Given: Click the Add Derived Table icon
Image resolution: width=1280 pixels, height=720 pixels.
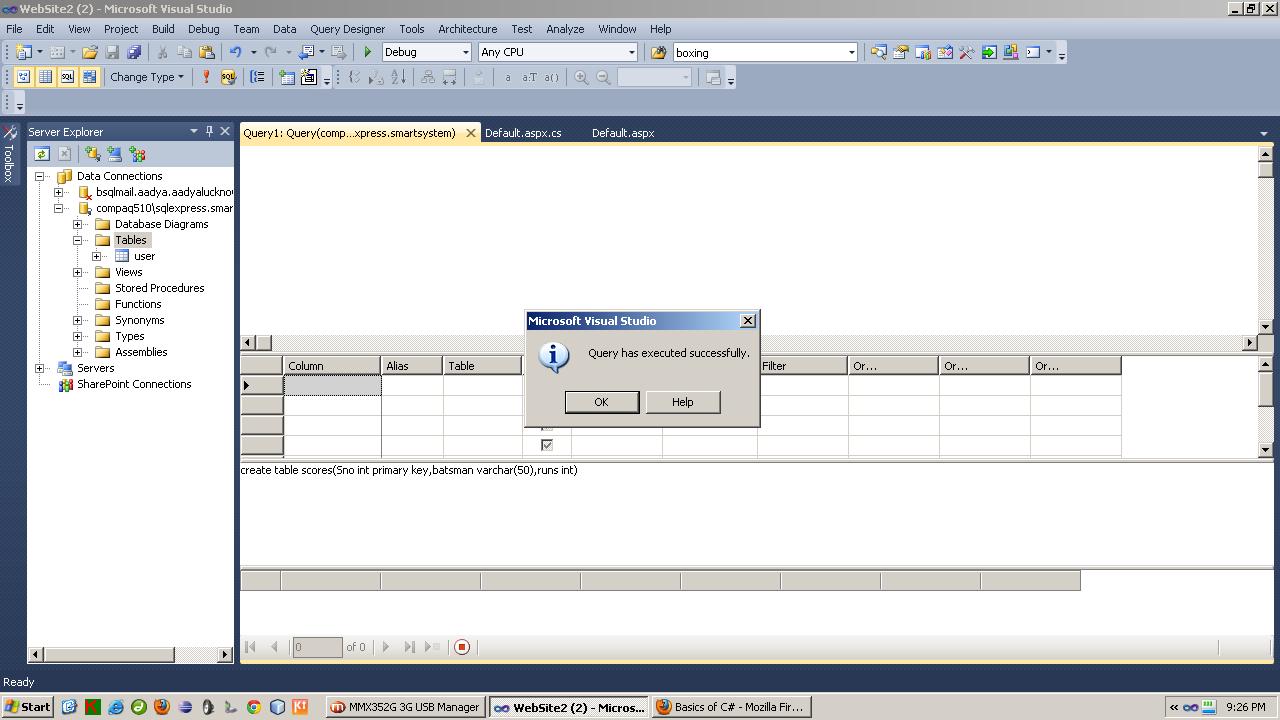Looking at the screenshot, I should pyautogui.click(x=309, y=77).
